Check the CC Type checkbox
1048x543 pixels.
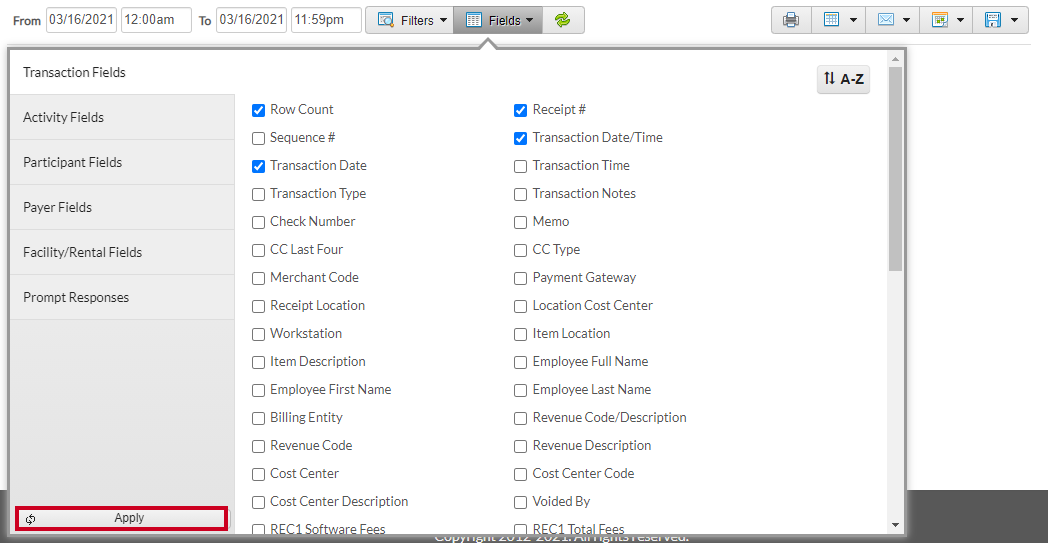pos(521,251)
